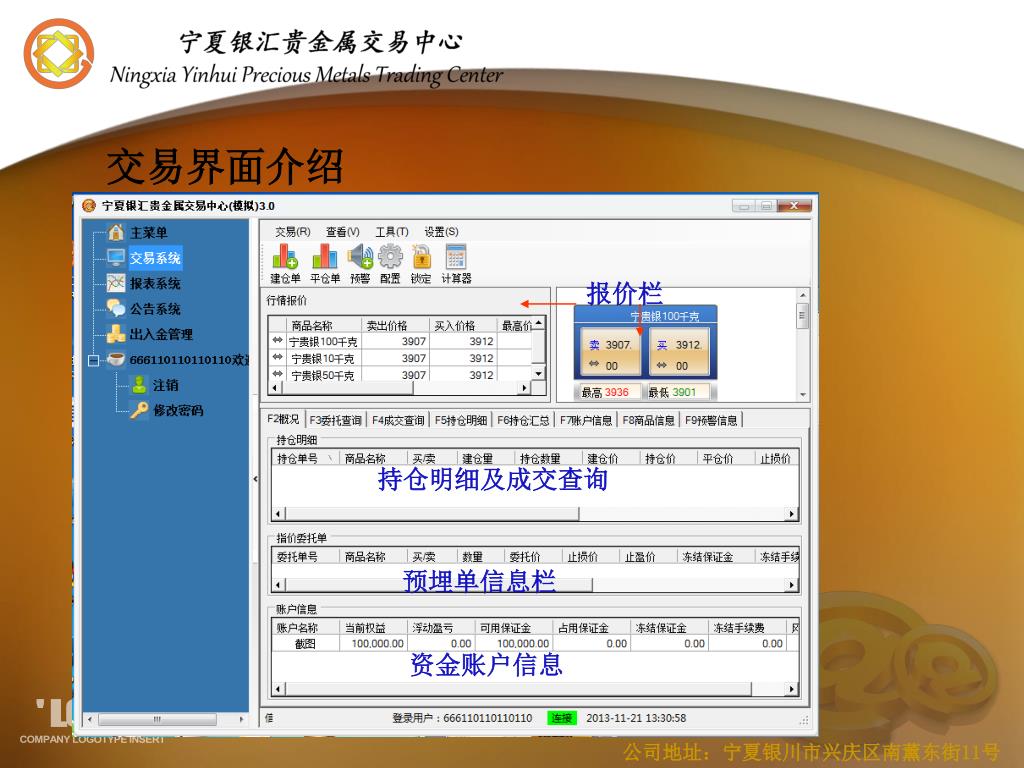Switch to the F6持仓汇总 tab
1024x768 pixels.
tap(523, 421)
